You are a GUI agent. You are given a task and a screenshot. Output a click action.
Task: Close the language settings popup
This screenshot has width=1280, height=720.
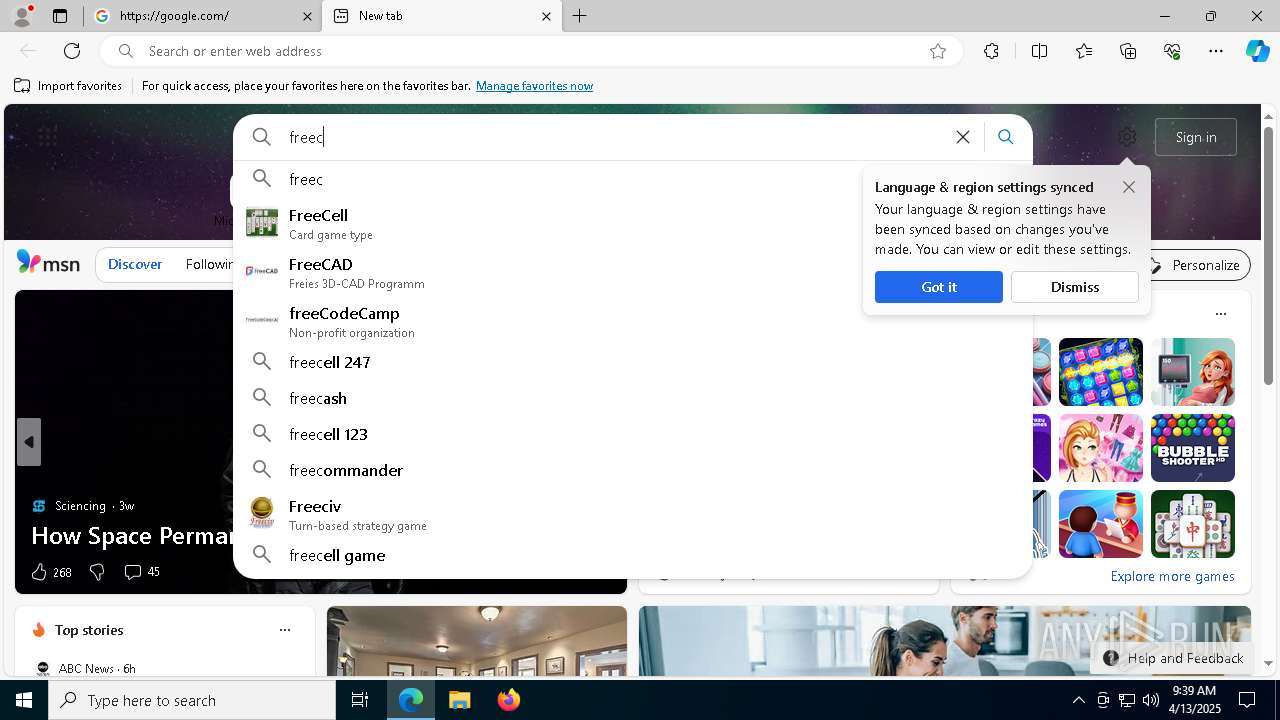[1129, 187]
